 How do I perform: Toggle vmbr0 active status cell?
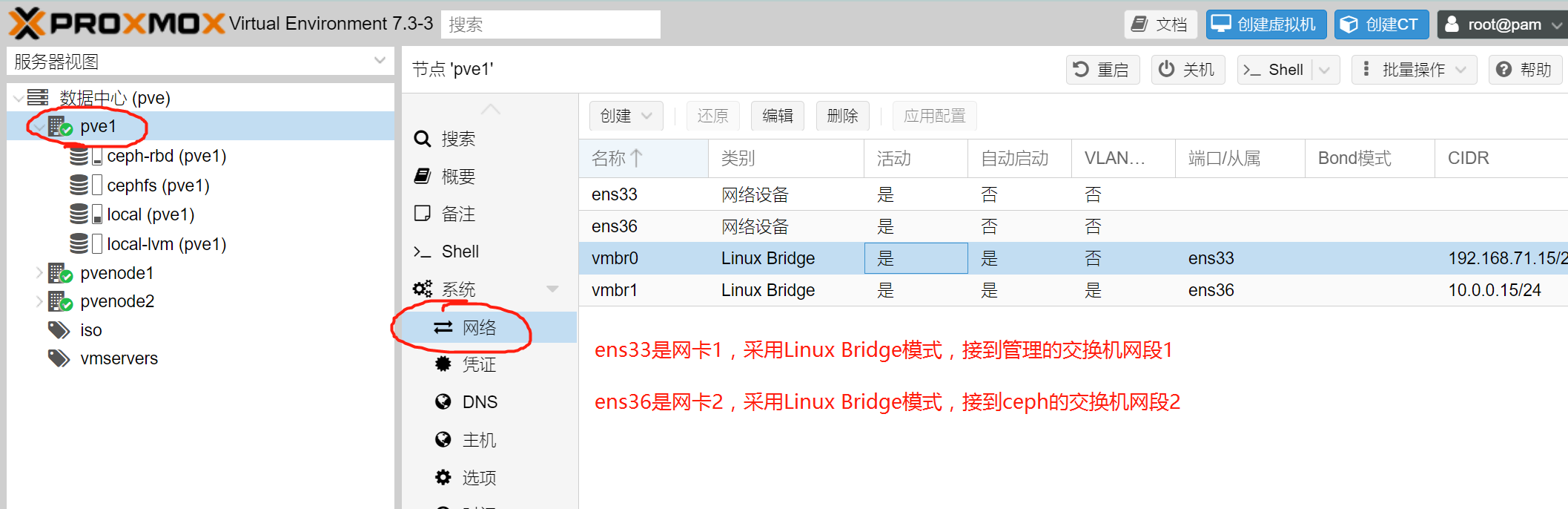tap(916, 257)
